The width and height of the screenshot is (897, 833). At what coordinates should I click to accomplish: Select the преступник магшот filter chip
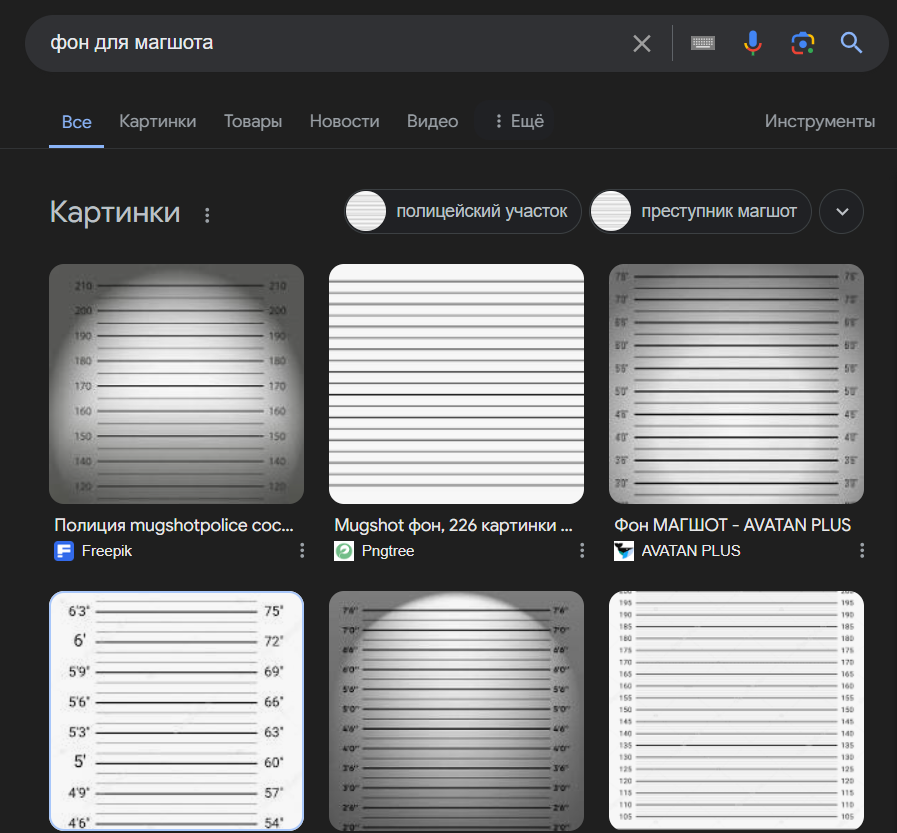(700, 212)
